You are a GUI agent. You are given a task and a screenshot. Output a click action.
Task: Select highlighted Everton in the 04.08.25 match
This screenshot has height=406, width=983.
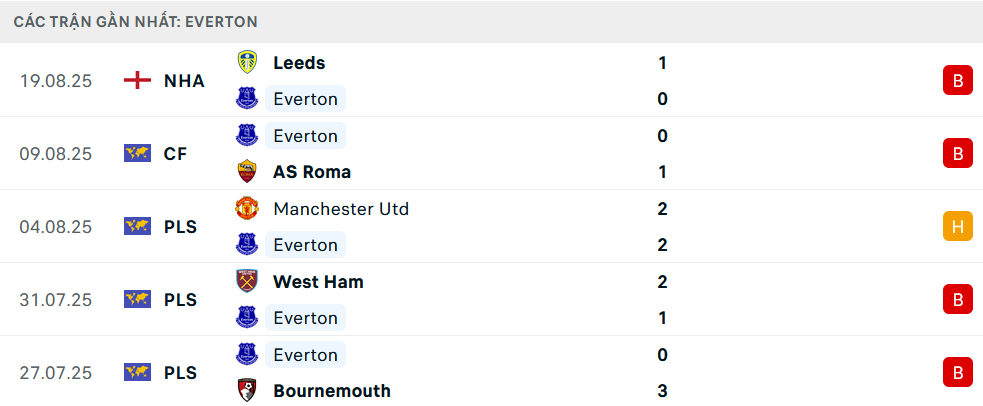[x=305, y=245]
